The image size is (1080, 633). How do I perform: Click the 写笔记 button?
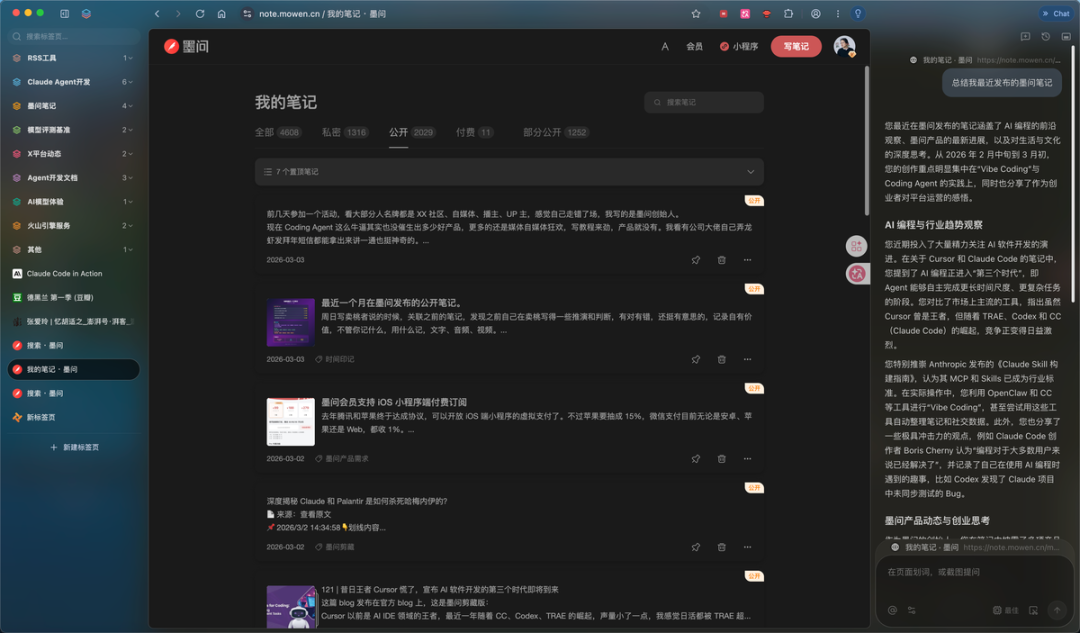tap(795, 46)
